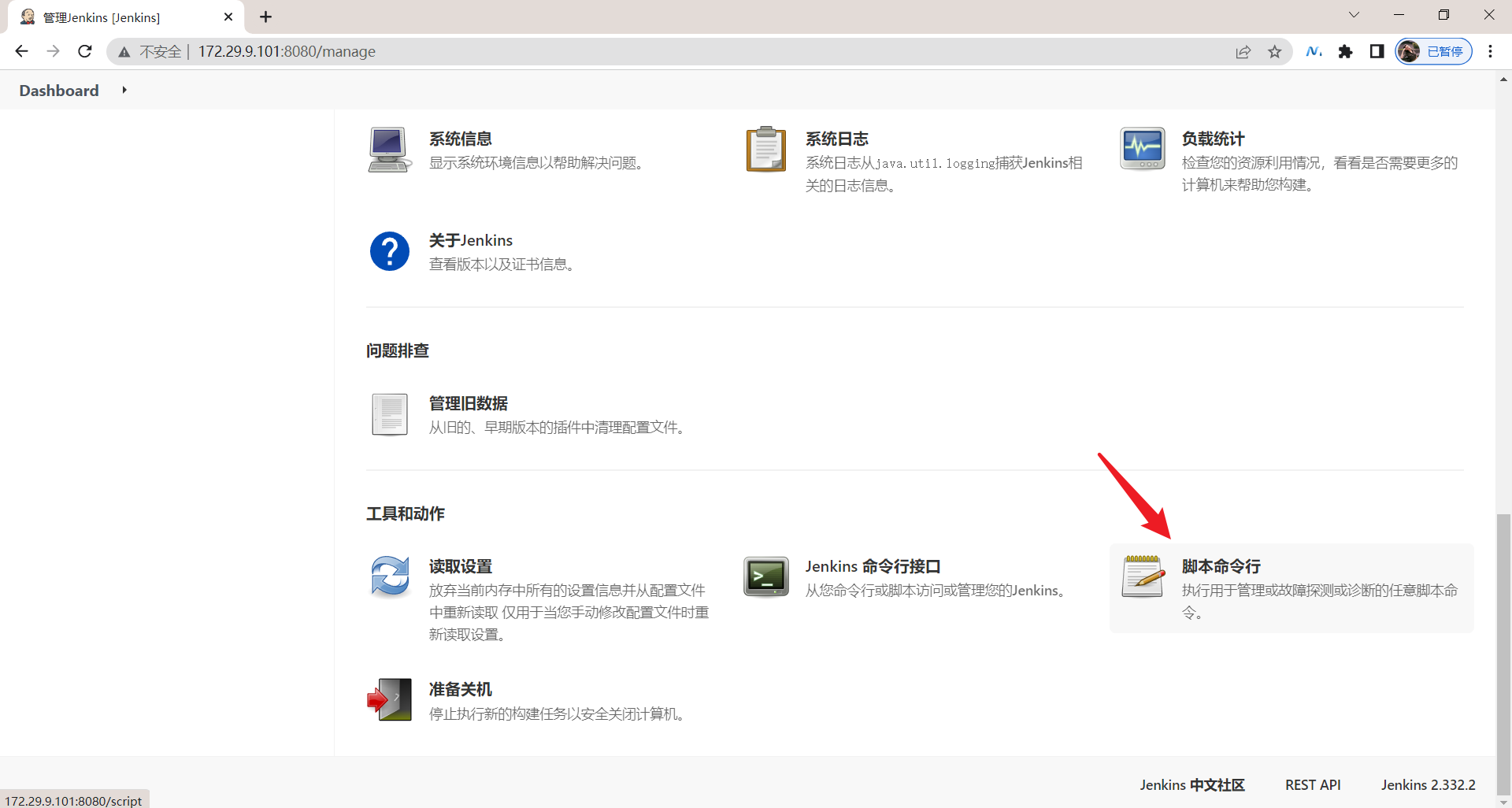Click the 关于Jenkins question mark icon
This screenshot has height=808, width=1512.
pyautogui.click(x=390, y=251)
